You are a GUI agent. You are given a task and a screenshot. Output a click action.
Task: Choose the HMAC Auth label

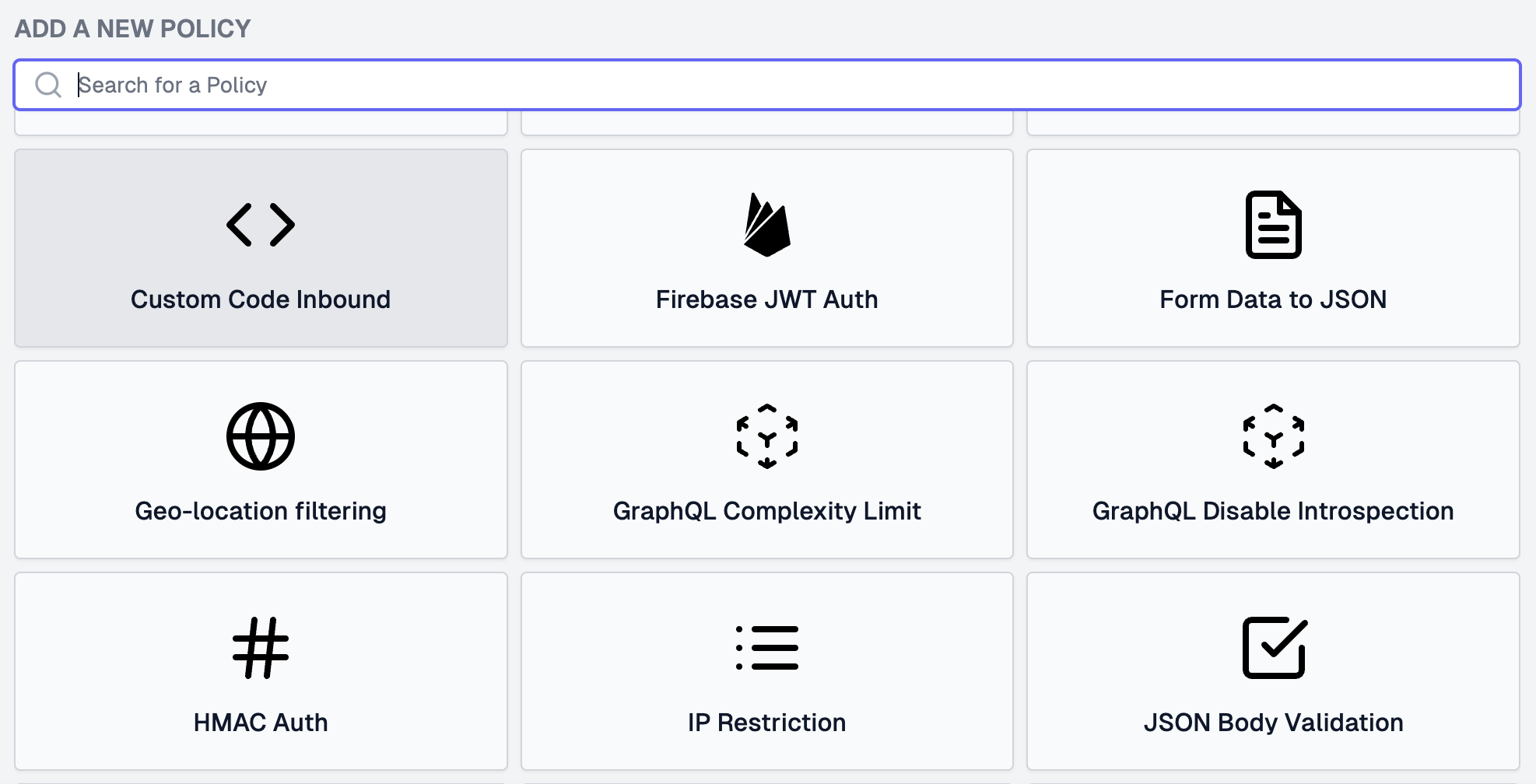(x=261, y=723)
